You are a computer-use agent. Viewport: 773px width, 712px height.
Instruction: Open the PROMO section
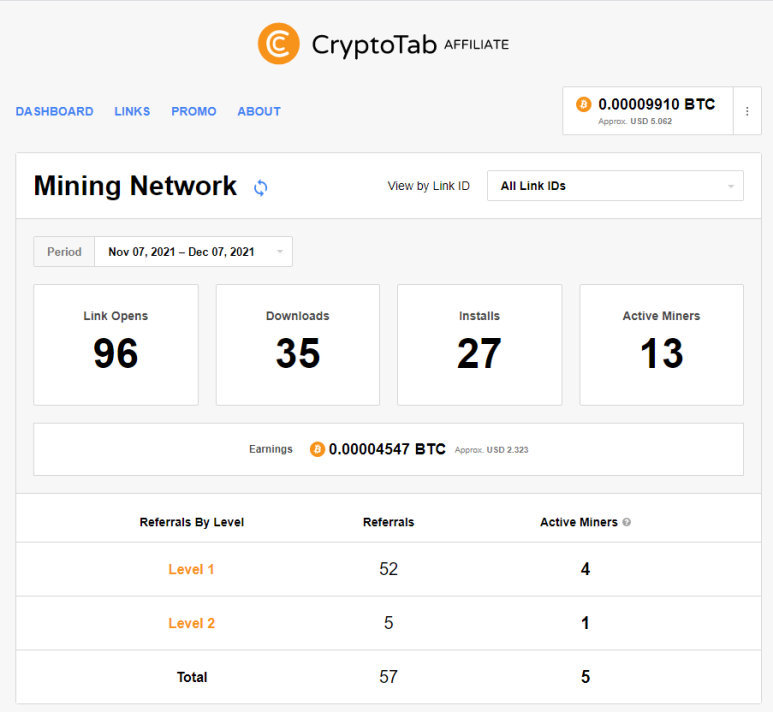(194, 111)
